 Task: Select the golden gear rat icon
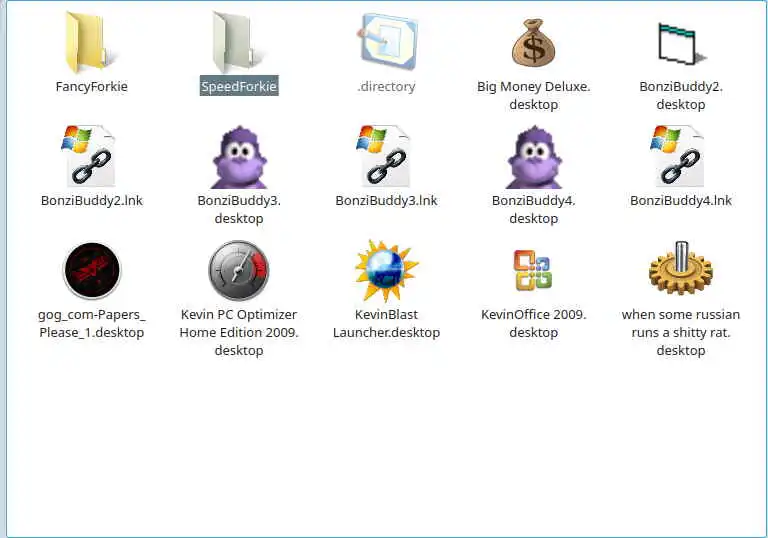[681, 268]
